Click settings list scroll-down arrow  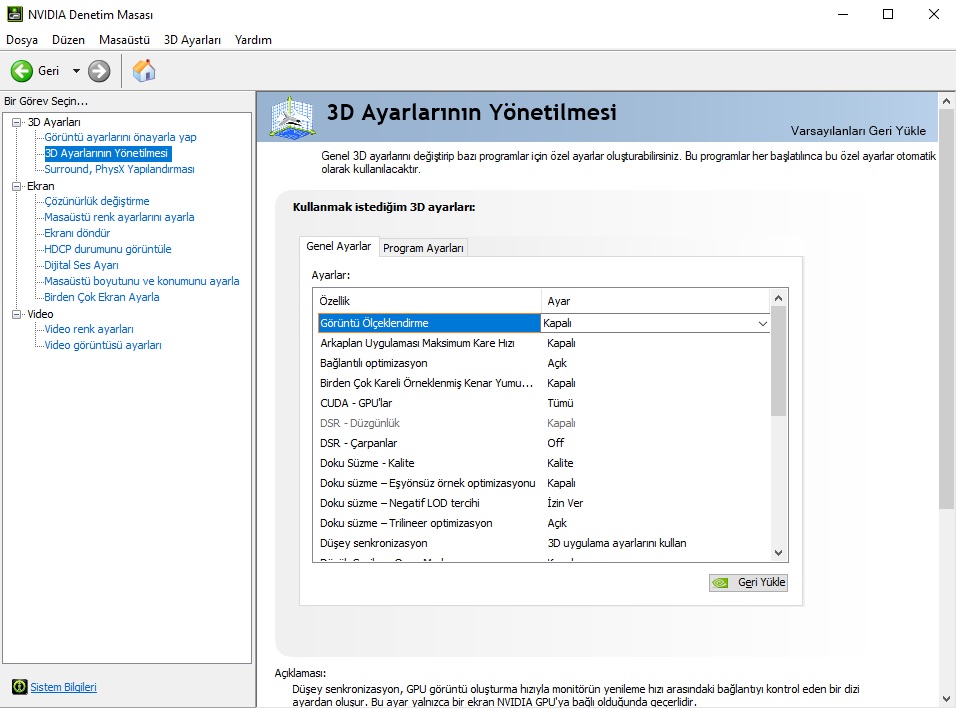[779, 553]
